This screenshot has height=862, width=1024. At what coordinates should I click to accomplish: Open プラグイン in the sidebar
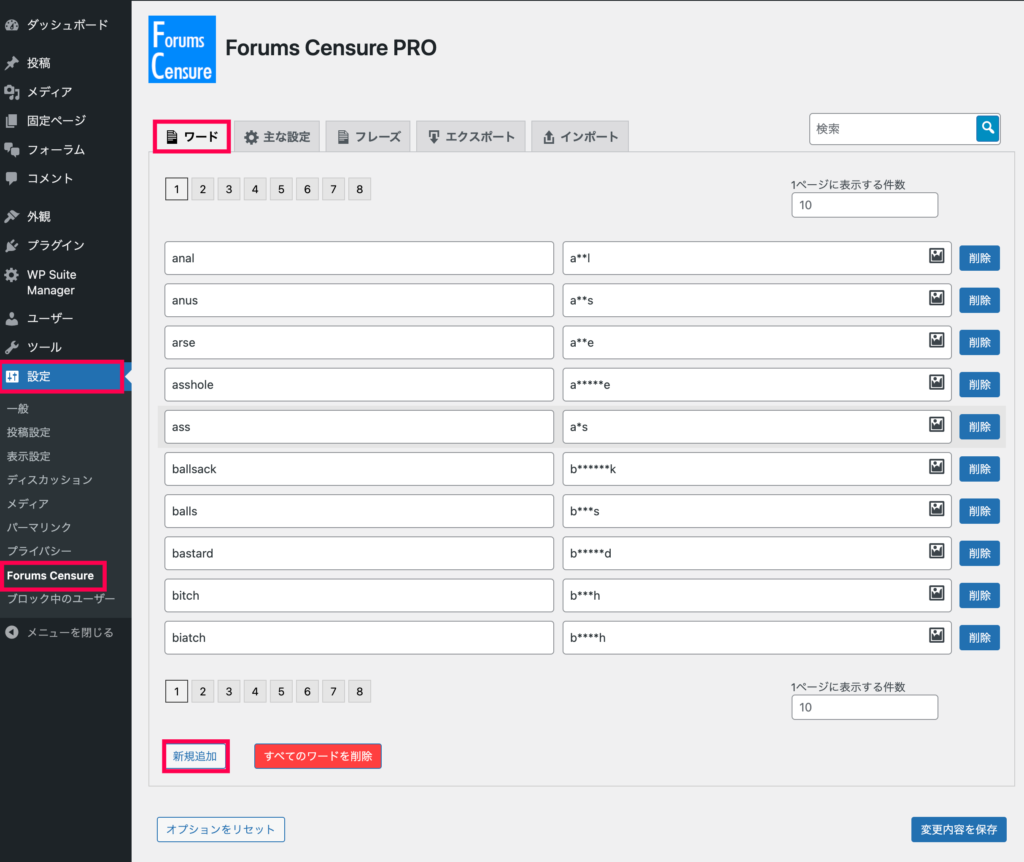pos(65,246)
